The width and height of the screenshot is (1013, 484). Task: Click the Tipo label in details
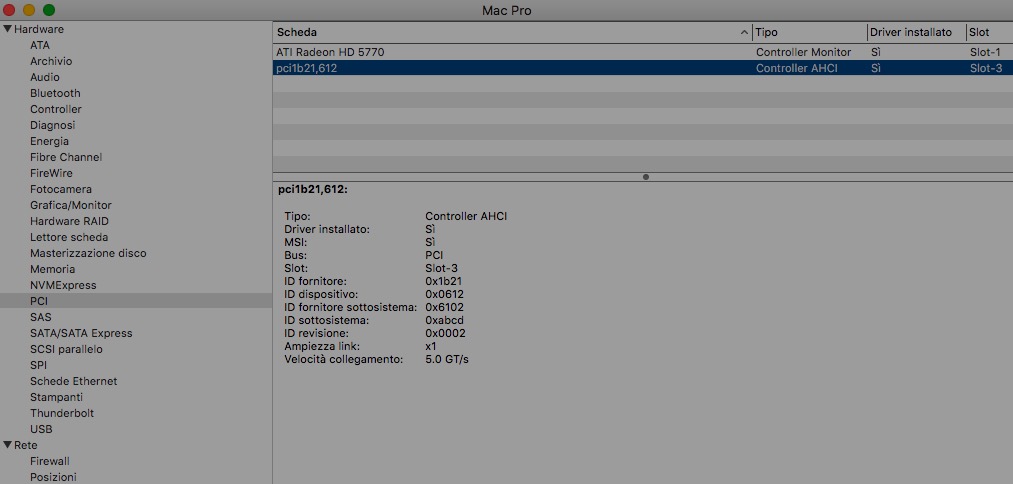click(297, 216)
